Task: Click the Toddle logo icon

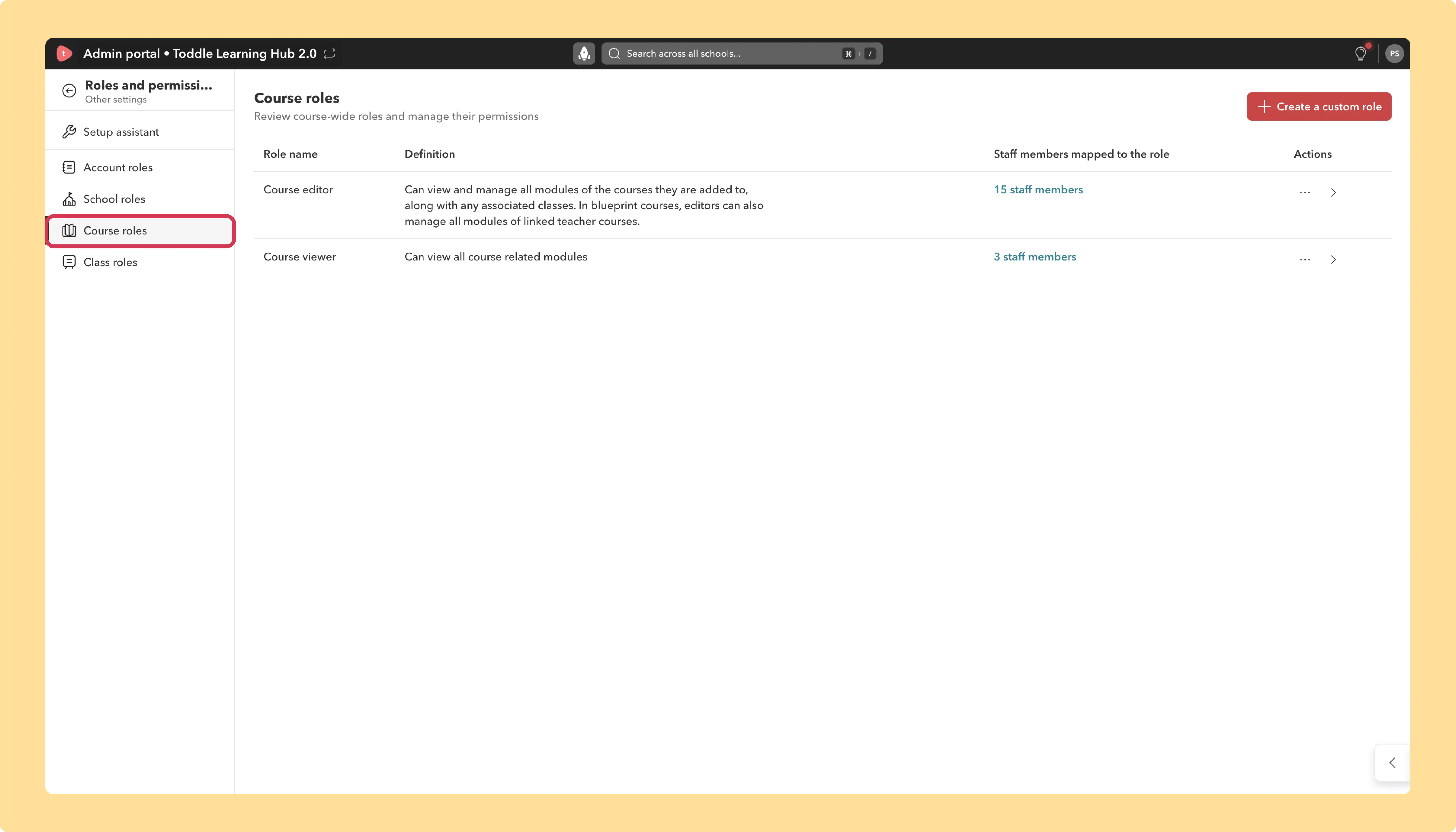Action: pos(64,54)
